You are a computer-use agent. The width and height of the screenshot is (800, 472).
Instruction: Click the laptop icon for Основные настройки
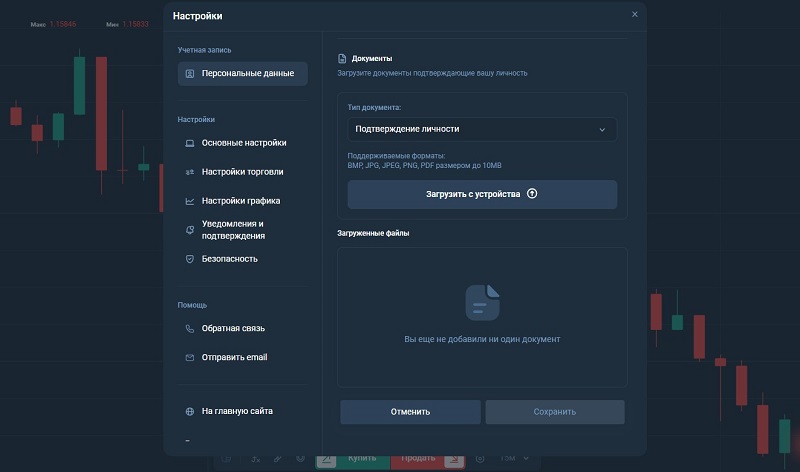pos(190,143)
